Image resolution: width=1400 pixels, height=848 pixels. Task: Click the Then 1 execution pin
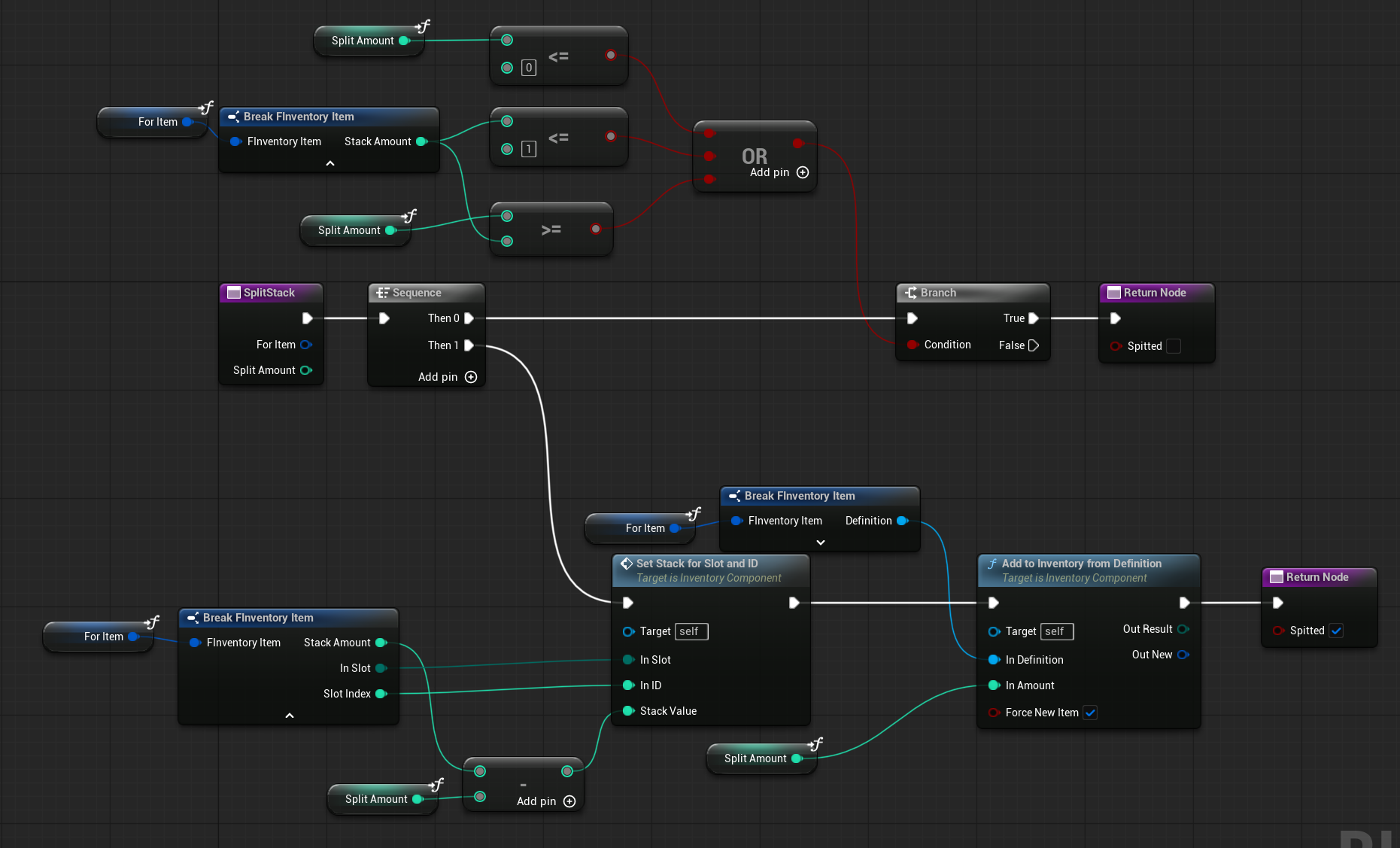coord(469,345)
